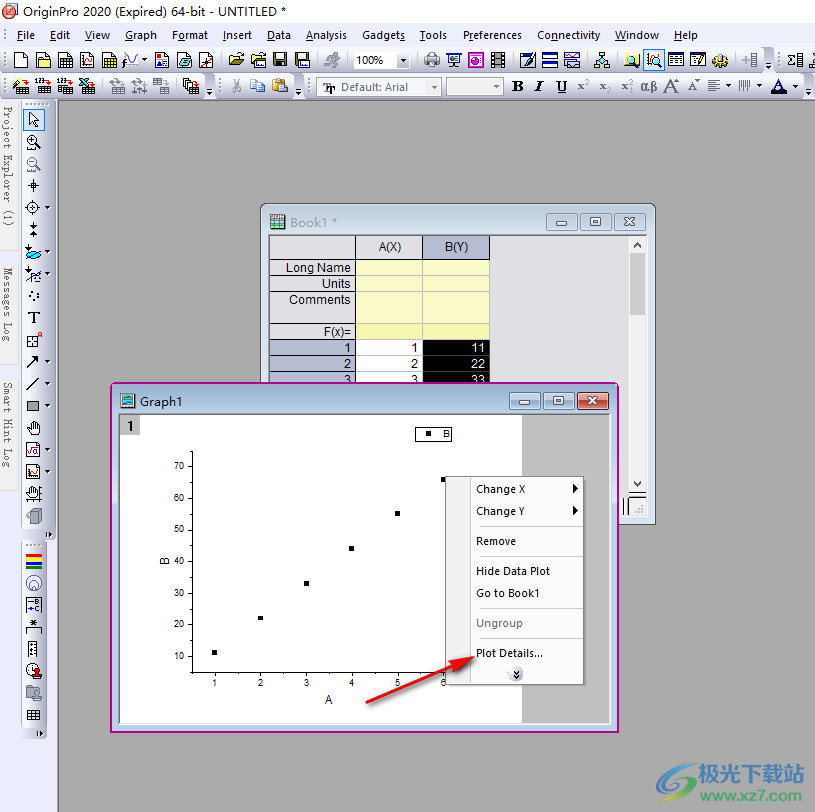Viewport: 815px width, 812px height.
Task: Open the font name dropdown
Action: [434, 88]
